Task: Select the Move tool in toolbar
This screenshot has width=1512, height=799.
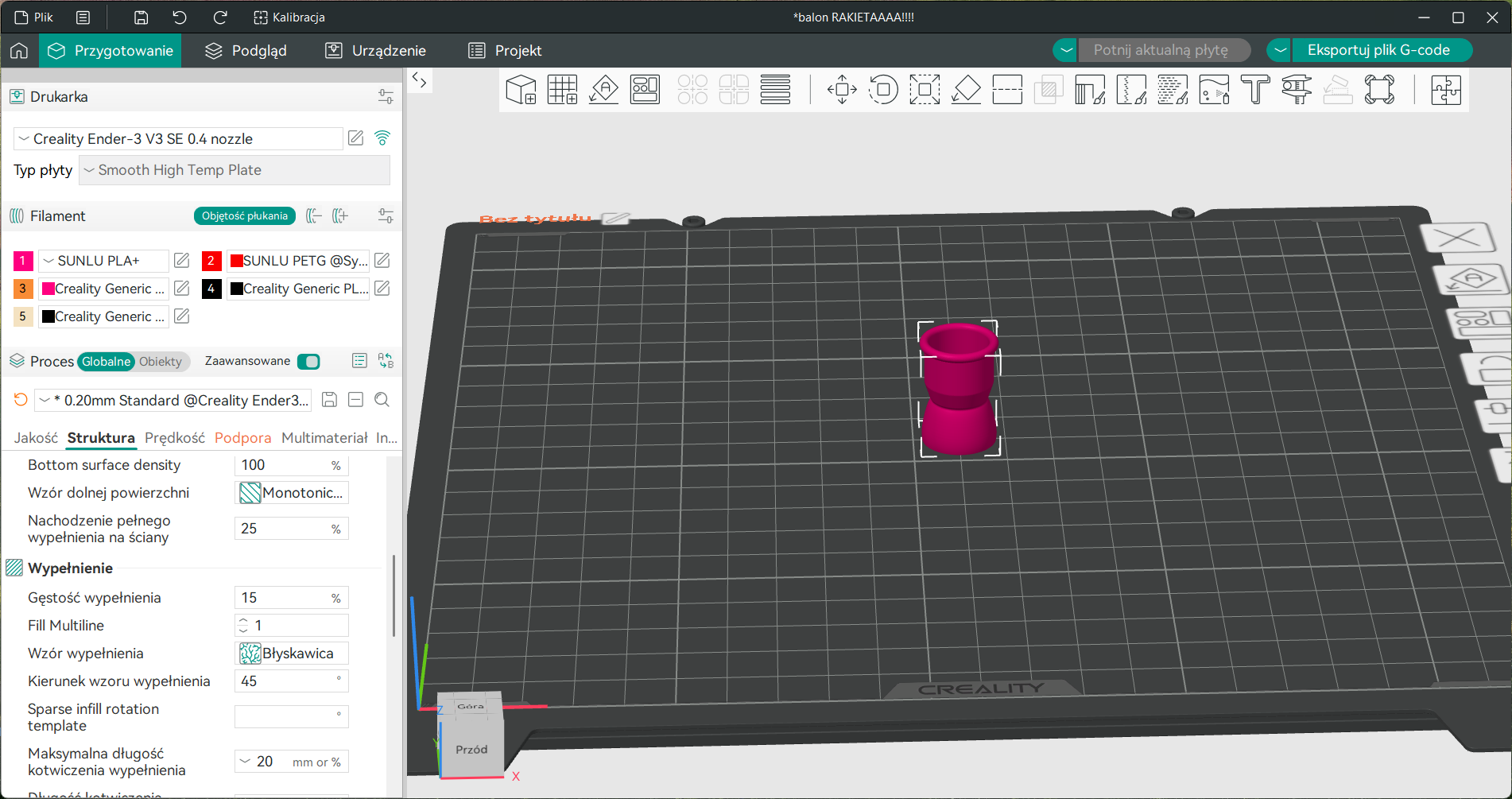Action: [x=842, y=90]
